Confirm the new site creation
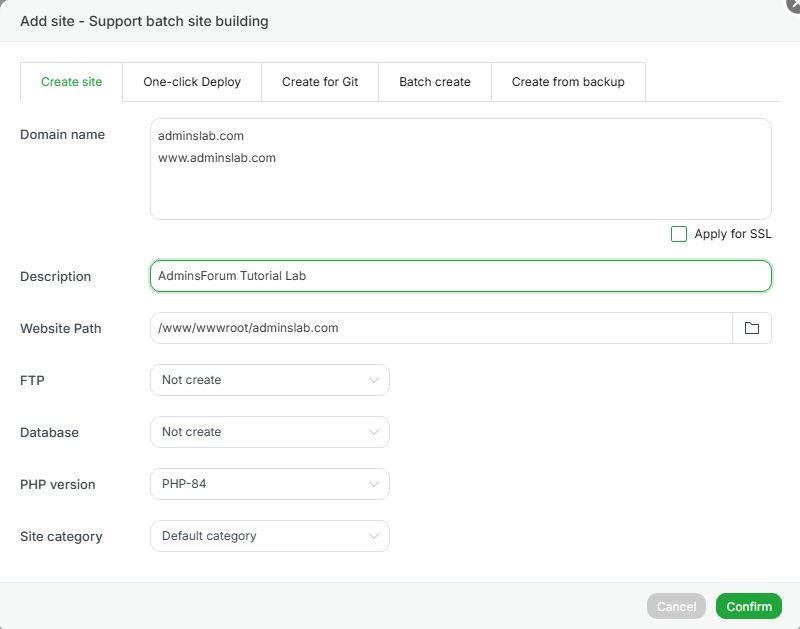800x629 pixels. 748,607
